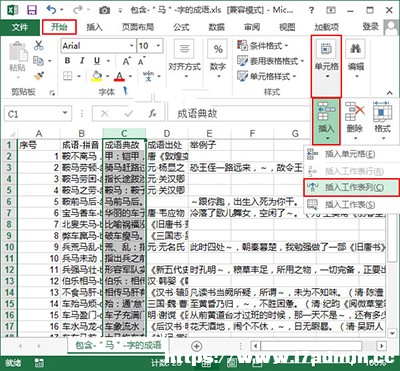
Task: Switch to the 审阅 review tab
Action: click(x=252, y=27)
